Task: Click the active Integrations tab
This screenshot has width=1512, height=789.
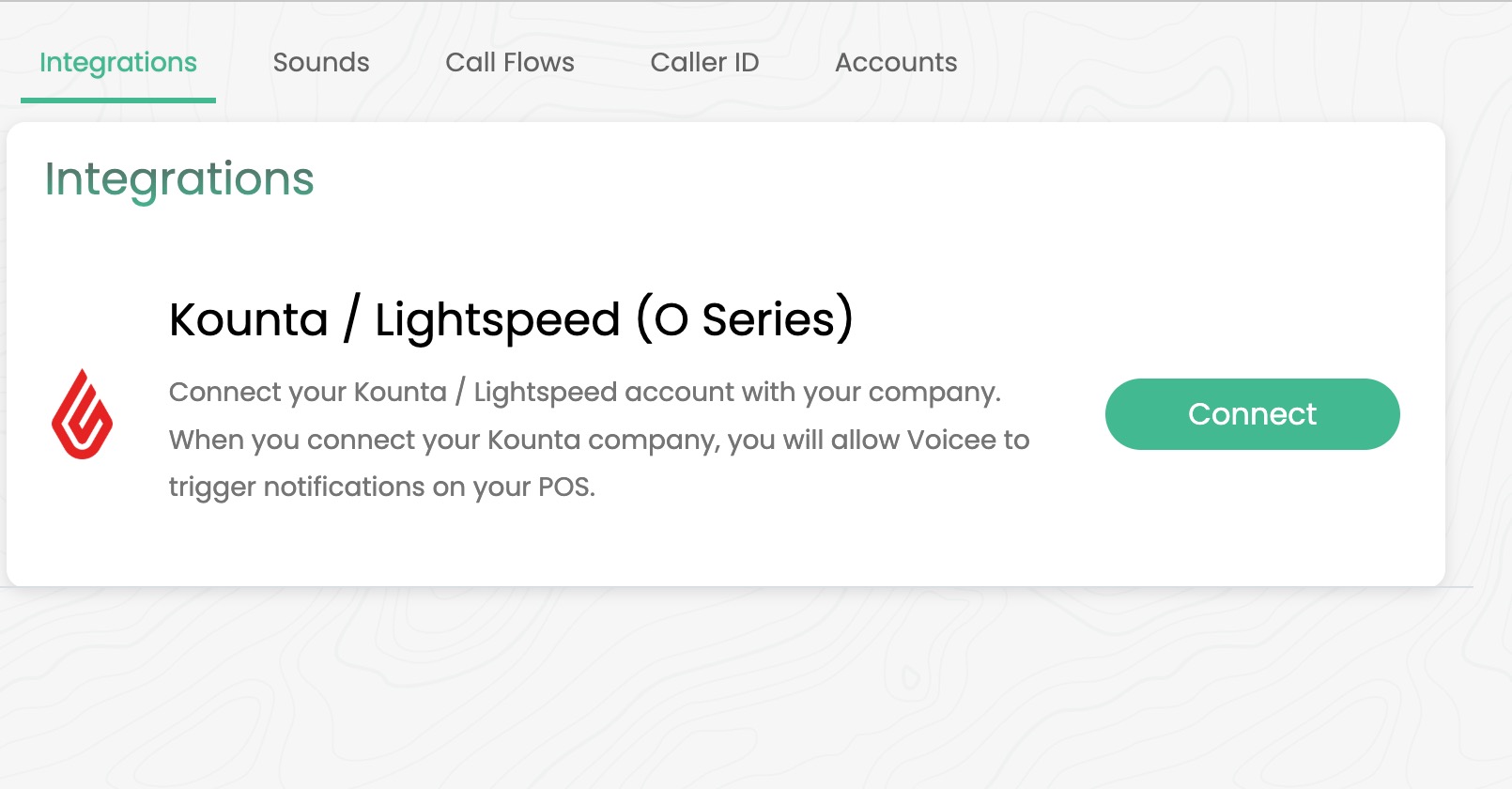Action: (118, 63)
